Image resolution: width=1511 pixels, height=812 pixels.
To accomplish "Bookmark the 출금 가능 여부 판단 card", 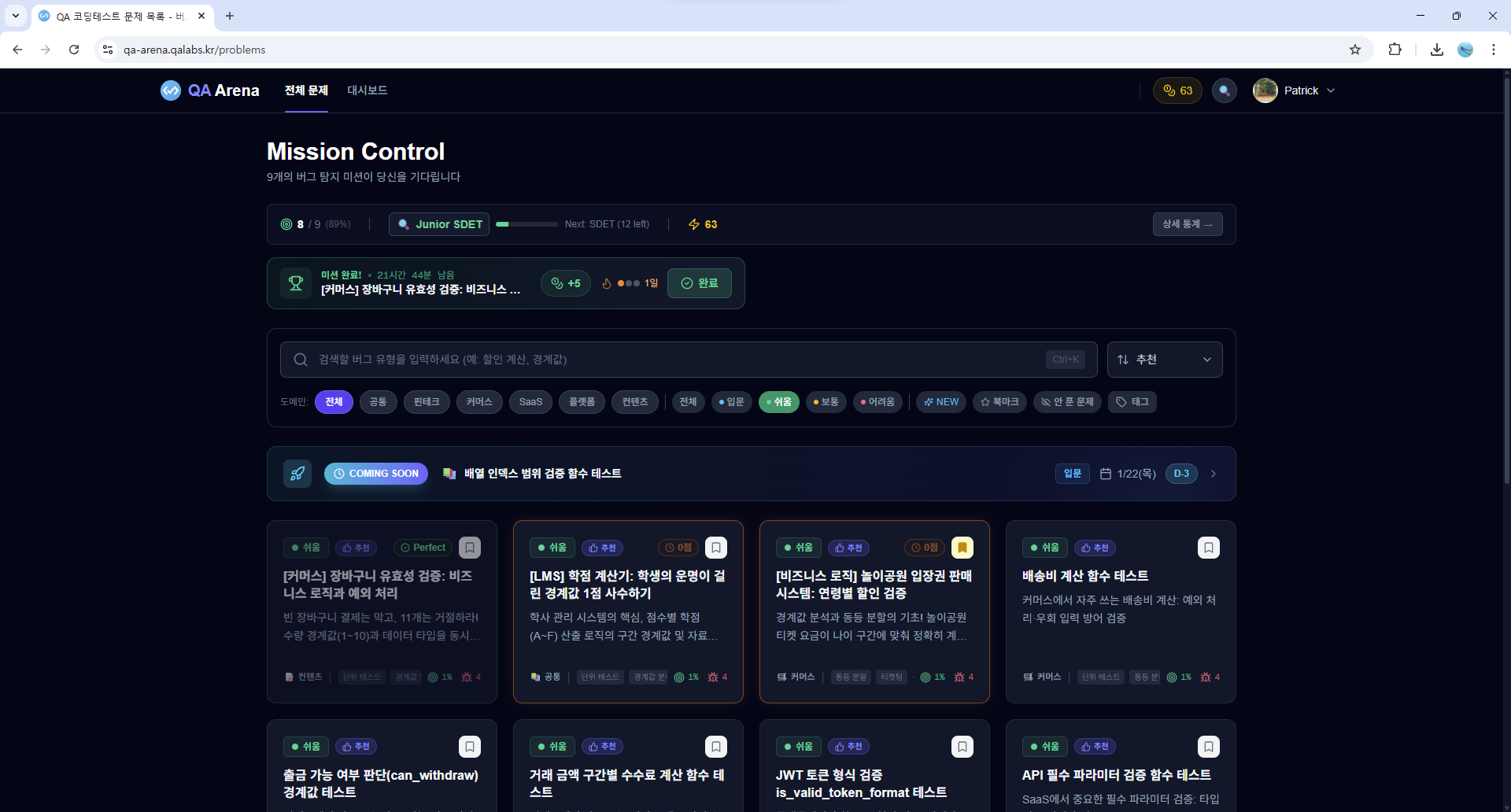I will (x=470, y=747).
